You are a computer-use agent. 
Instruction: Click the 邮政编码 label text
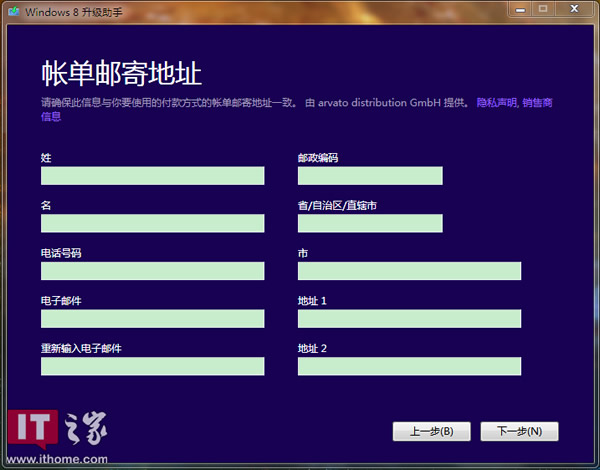[x=318, y=158]
